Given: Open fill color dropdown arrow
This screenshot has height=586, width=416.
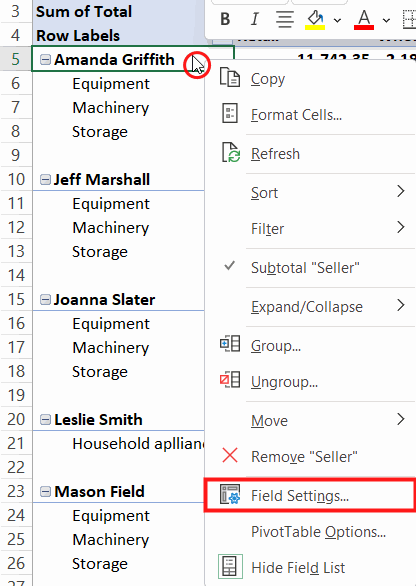Looking at the screenshot, I should point(337,20).
